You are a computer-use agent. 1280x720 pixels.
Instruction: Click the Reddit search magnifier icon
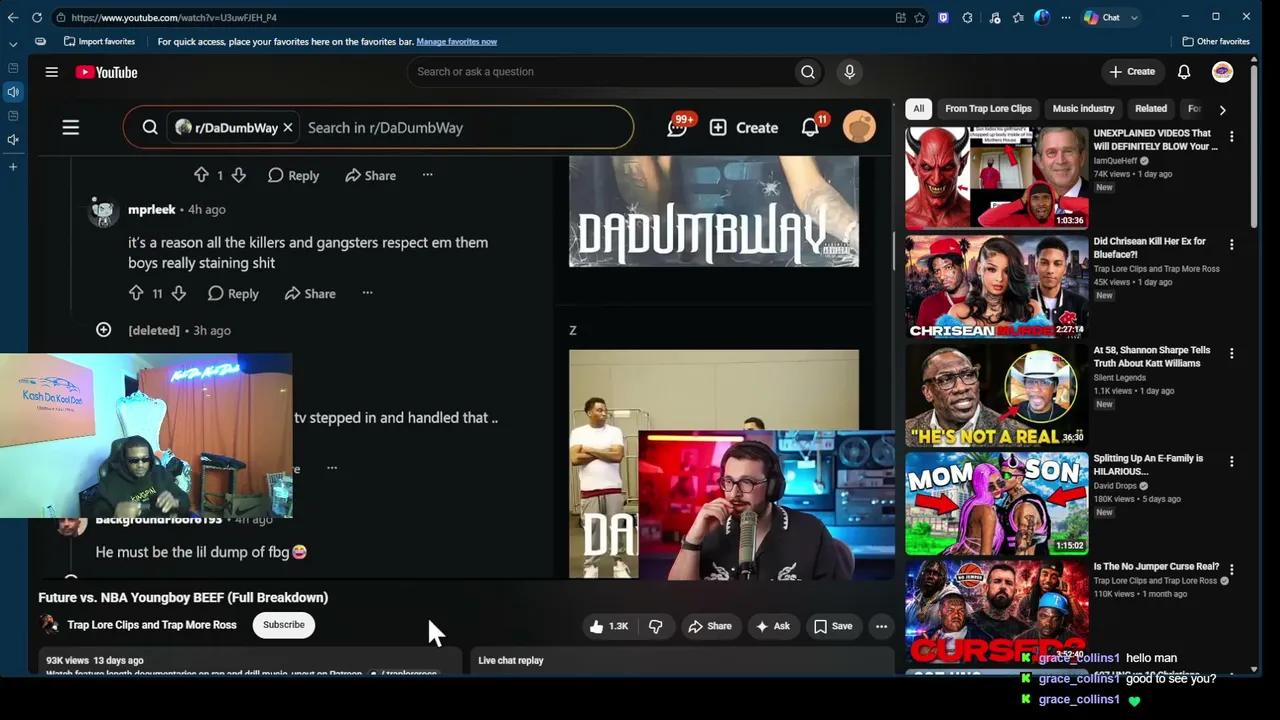[x=150, y=128]
